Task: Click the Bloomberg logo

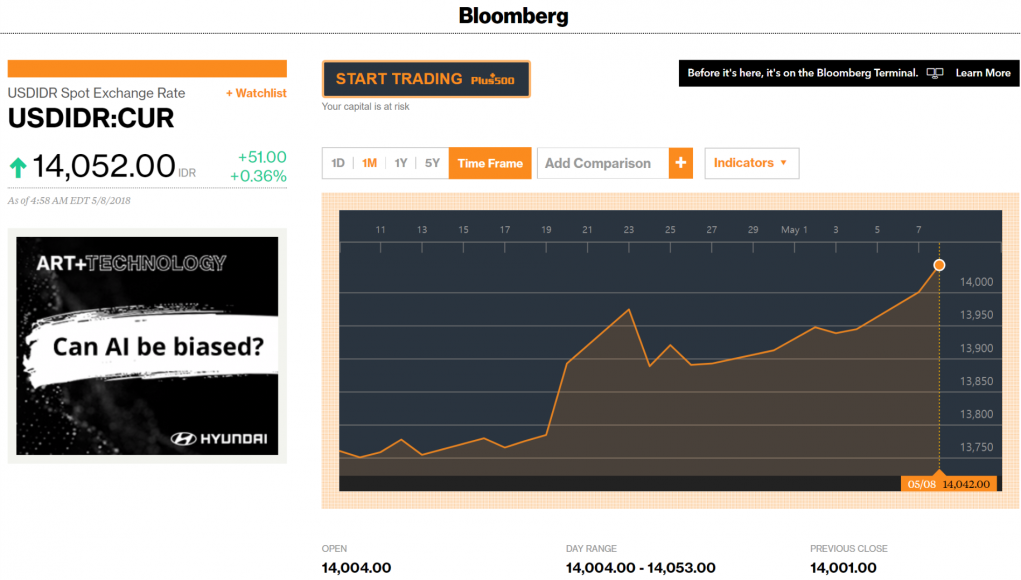Action: (513, 16)
